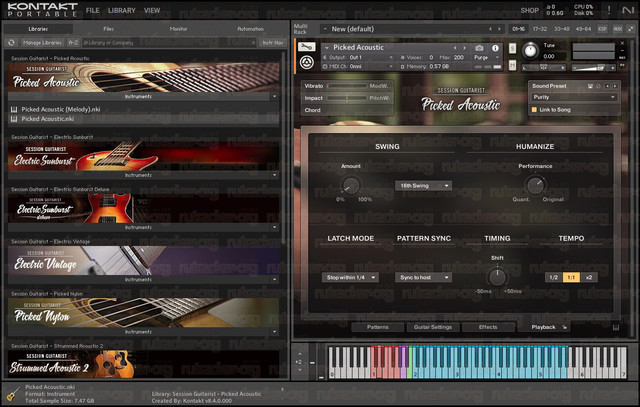Load next multi with arrow in Multi Rack

499,29
